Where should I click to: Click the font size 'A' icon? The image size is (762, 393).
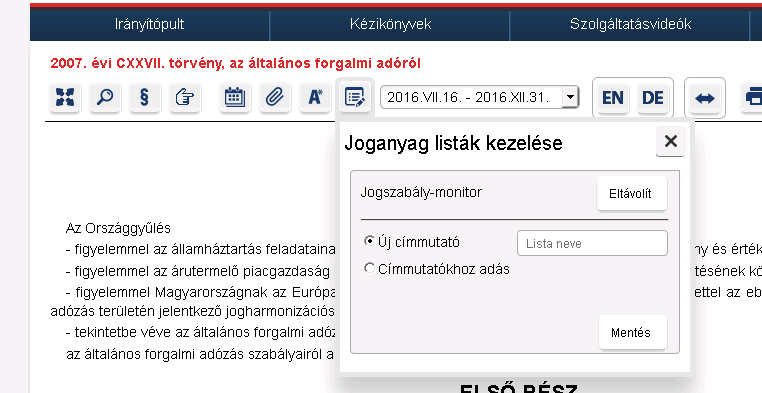(x=315, y=97)
